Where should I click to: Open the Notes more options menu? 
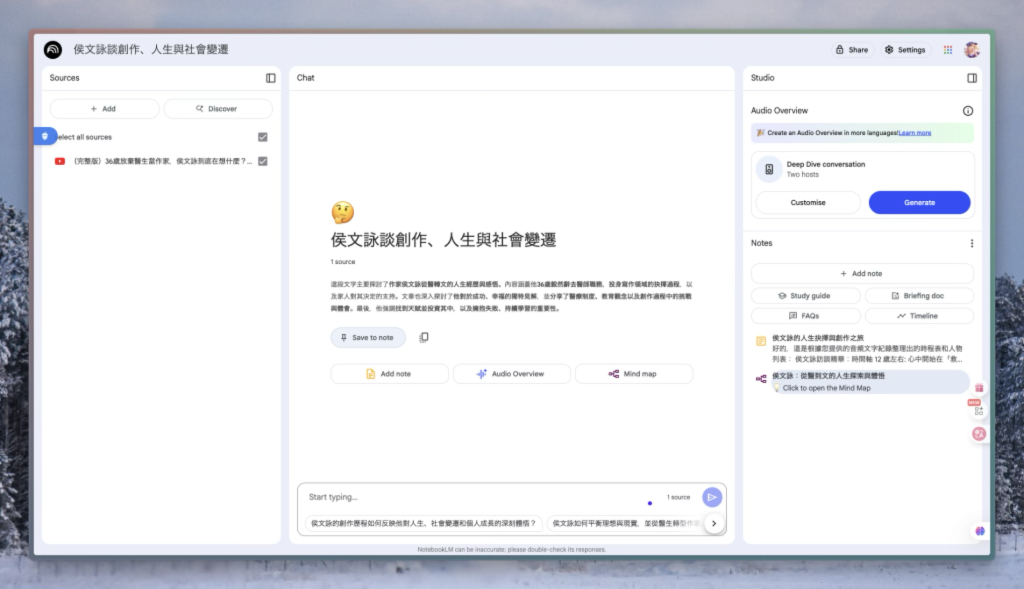tap(972, 243)
